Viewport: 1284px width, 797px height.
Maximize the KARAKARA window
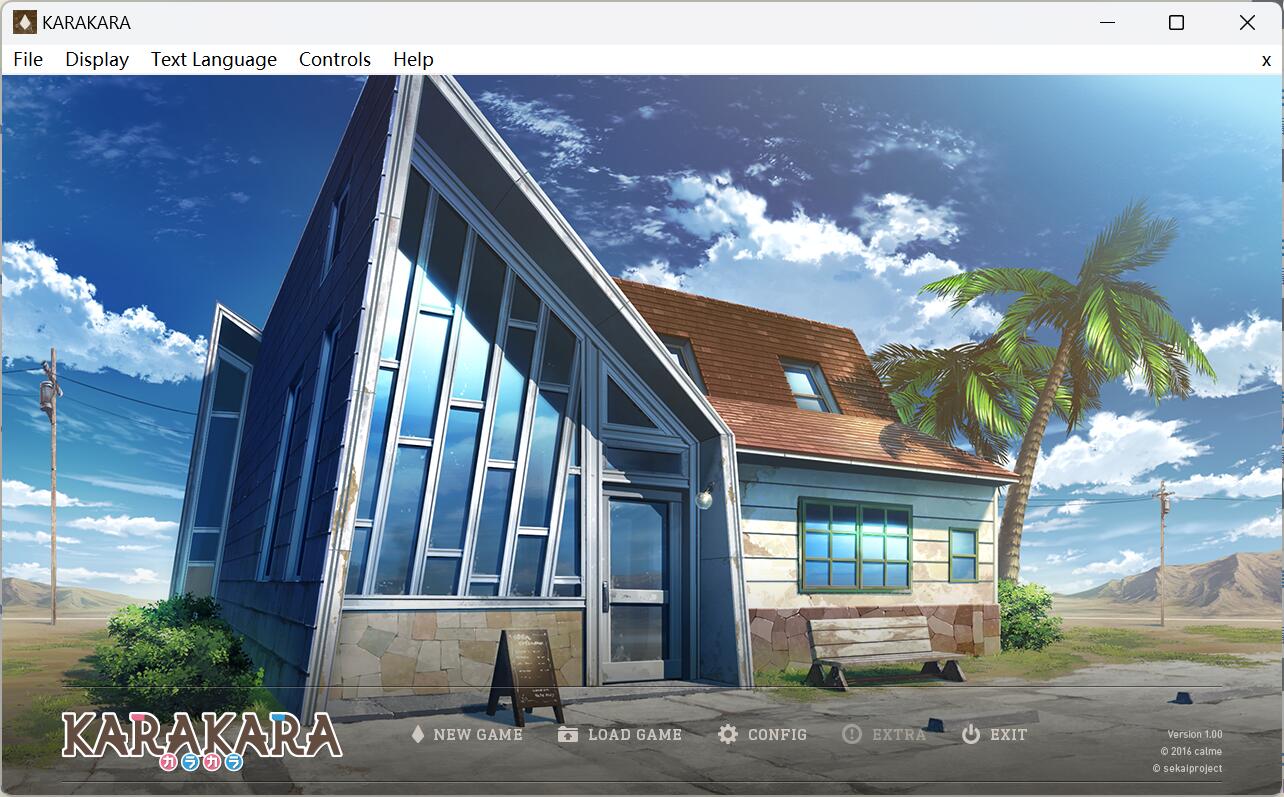click(1176, 22)
